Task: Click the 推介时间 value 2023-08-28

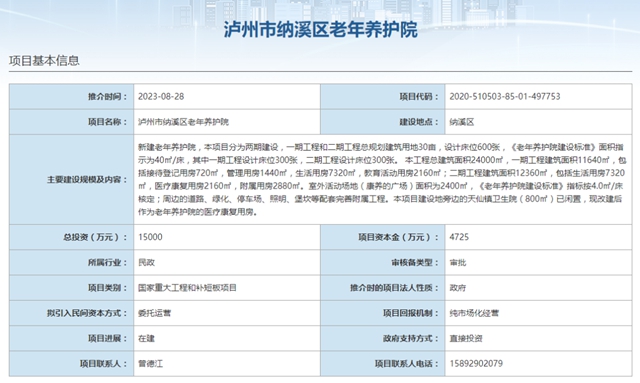Action: [161, 96]
